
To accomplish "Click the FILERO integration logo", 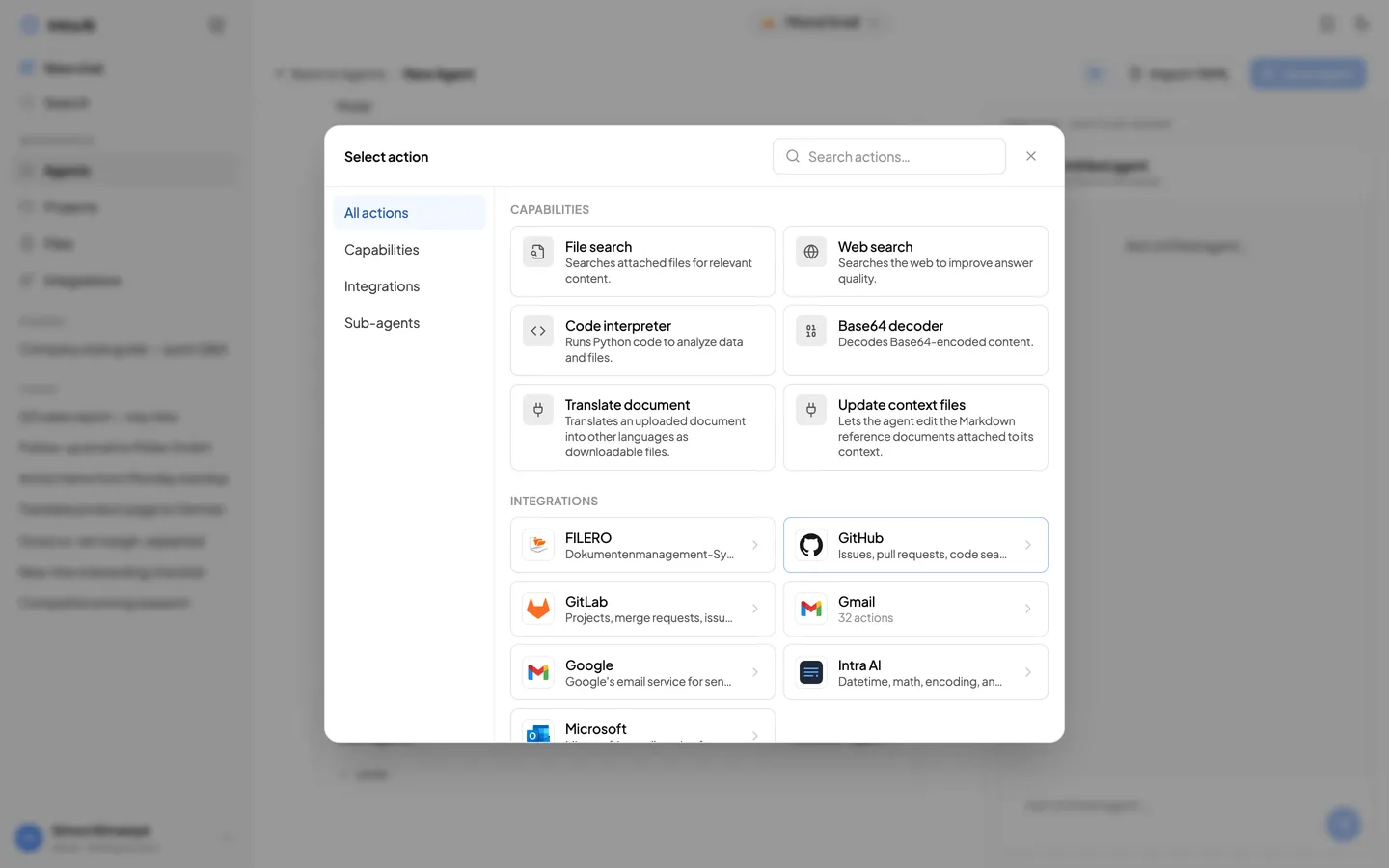I will 538,545.
